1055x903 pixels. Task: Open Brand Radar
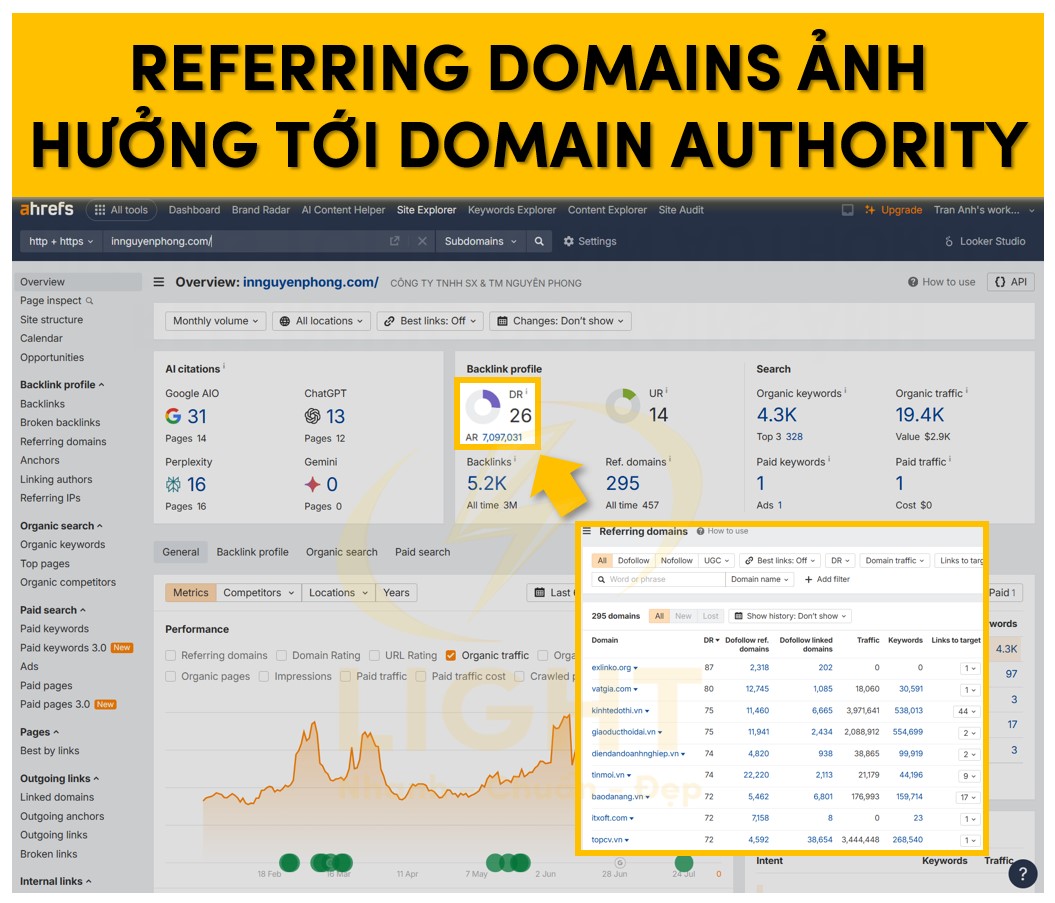point(260,210)
